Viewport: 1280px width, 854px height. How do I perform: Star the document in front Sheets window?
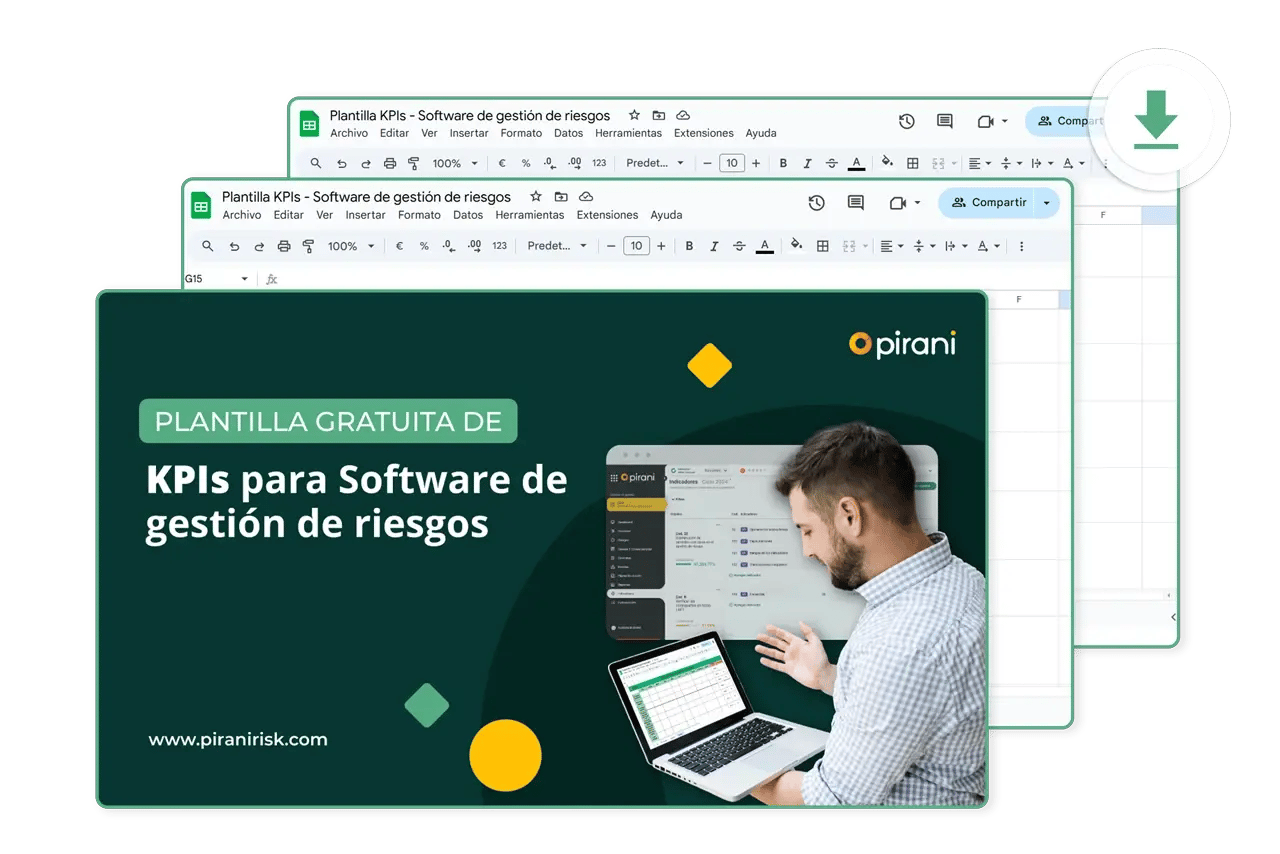[535, 197]
